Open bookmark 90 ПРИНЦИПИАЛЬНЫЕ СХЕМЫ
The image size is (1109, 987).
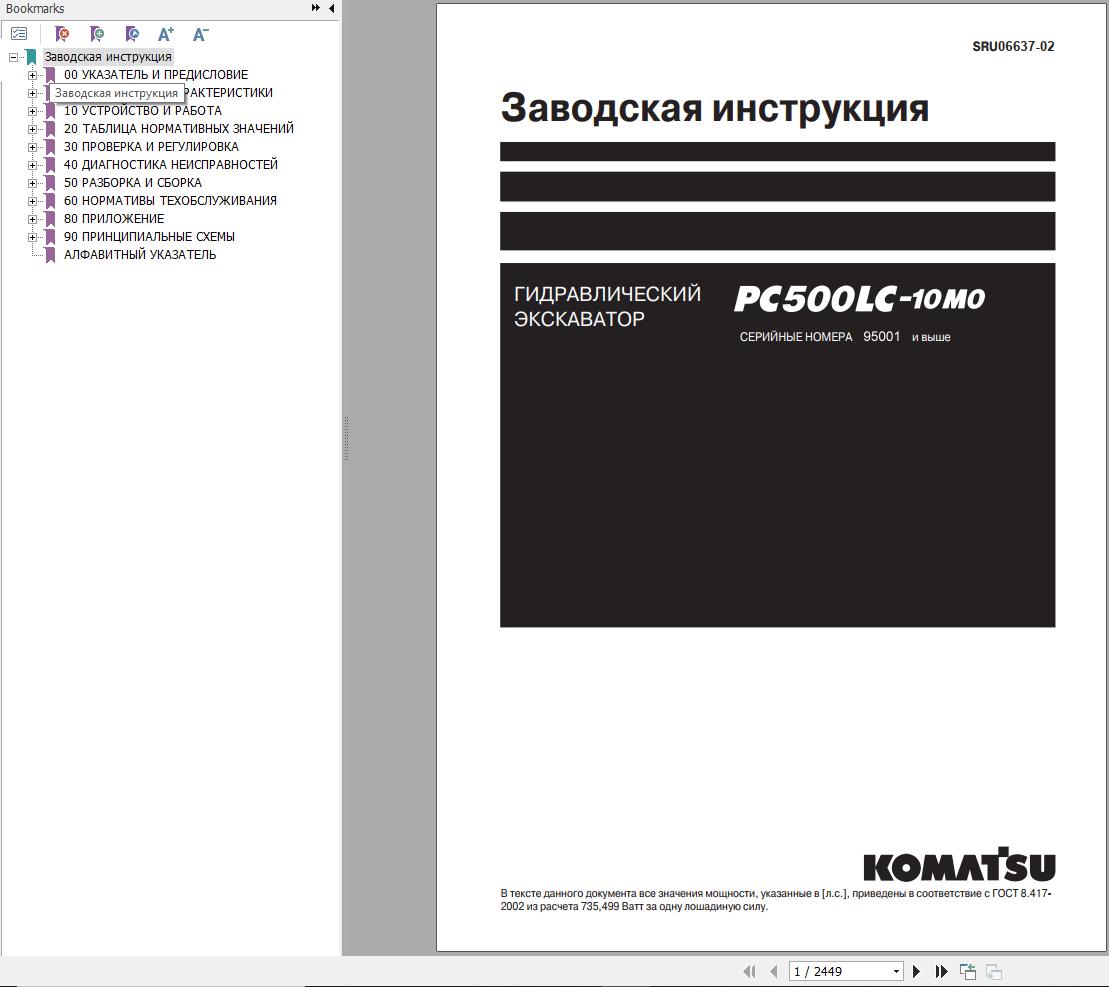149,237
